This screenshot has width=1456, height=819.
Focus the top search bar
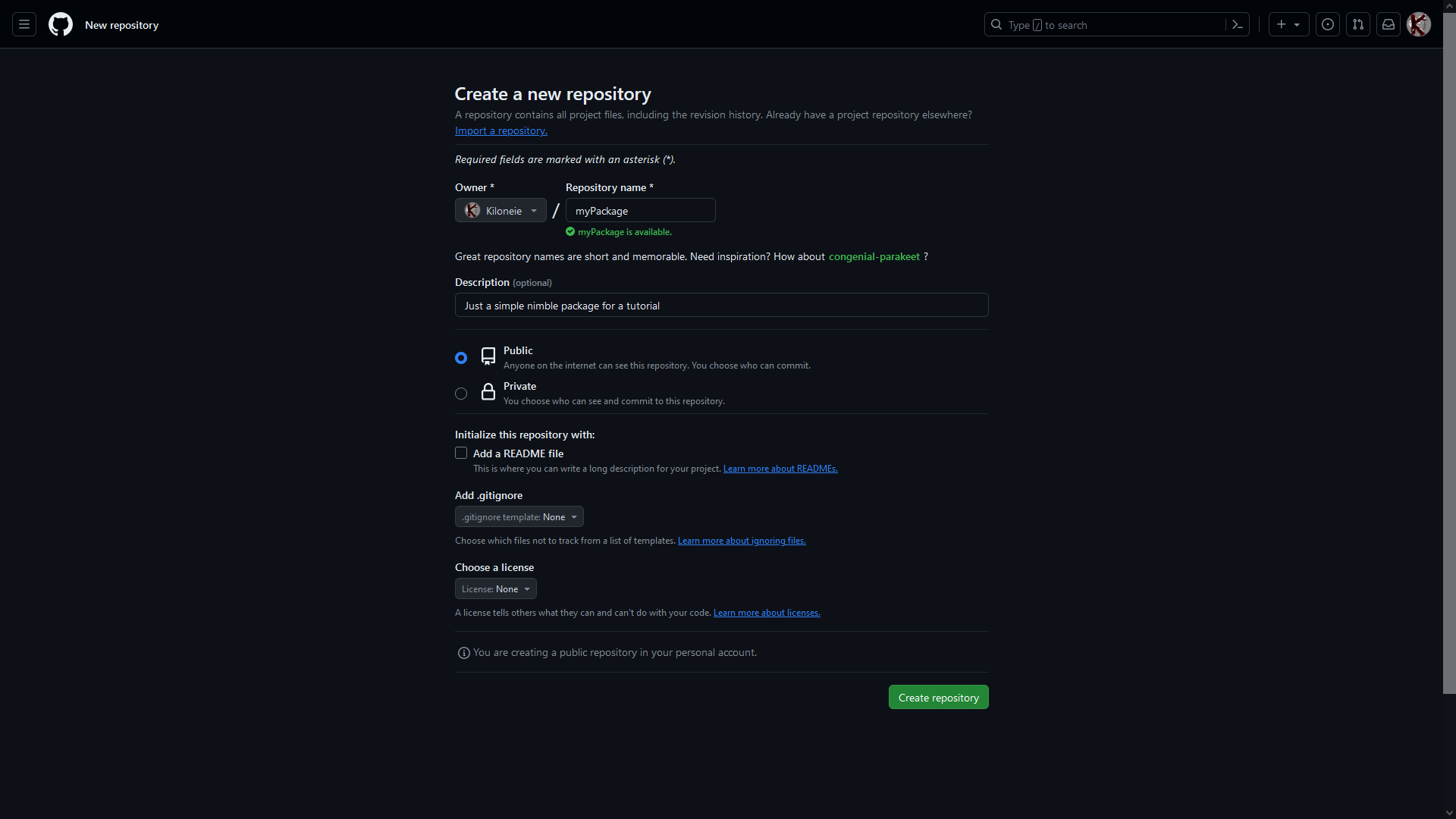coord(1117,24)
